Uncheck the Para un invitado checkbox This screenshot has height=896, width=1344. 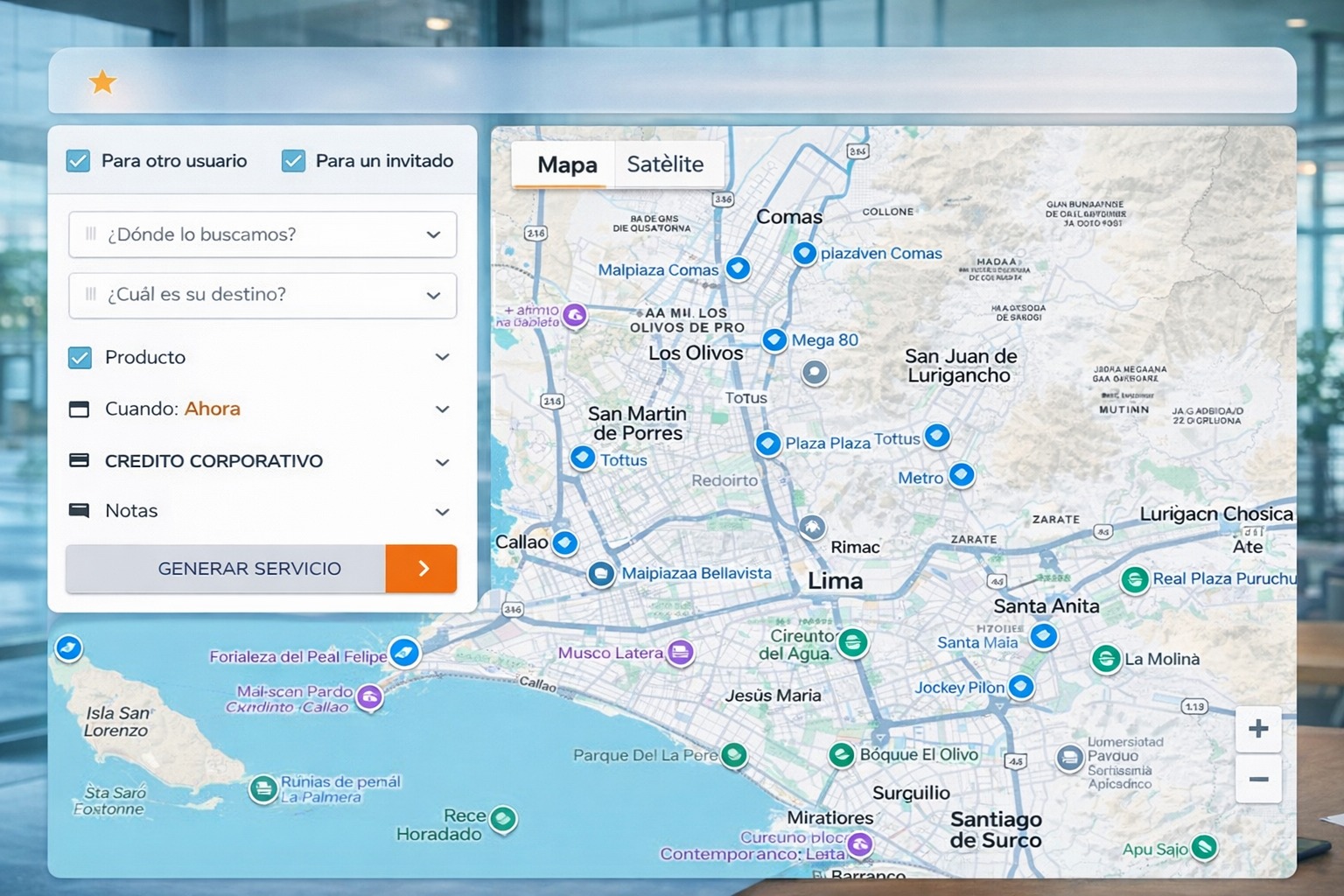click(x=293, y=161)
